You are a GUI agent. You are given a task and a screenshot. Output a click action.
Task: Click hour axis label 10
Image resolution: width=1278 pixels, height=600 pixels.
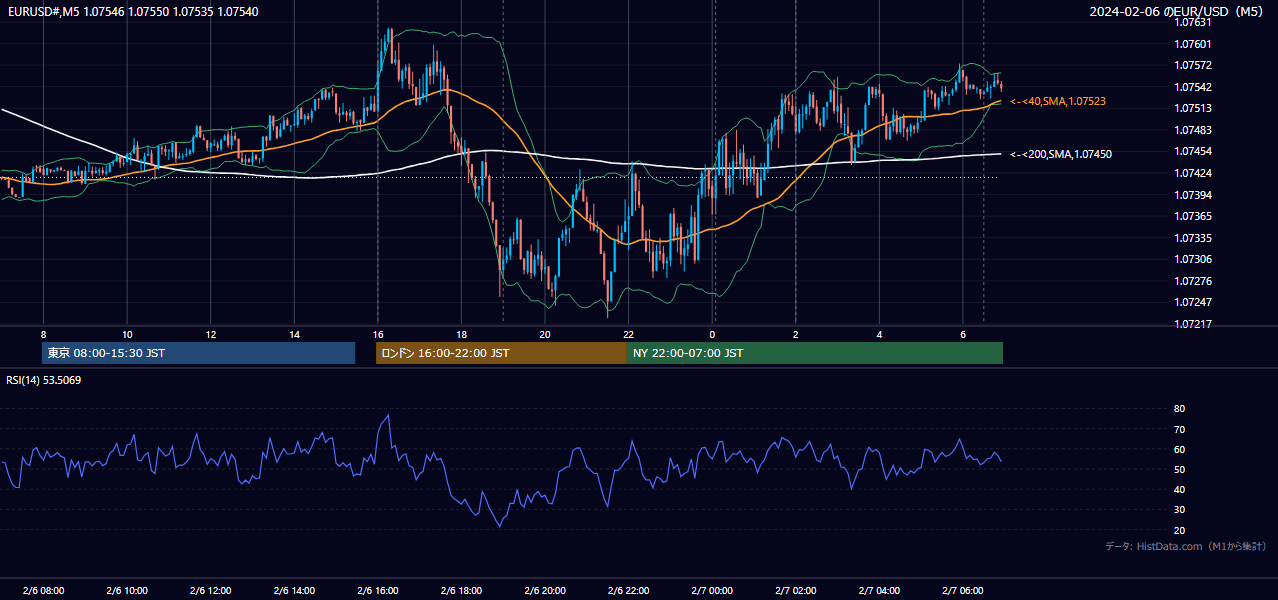click(127, 334)
